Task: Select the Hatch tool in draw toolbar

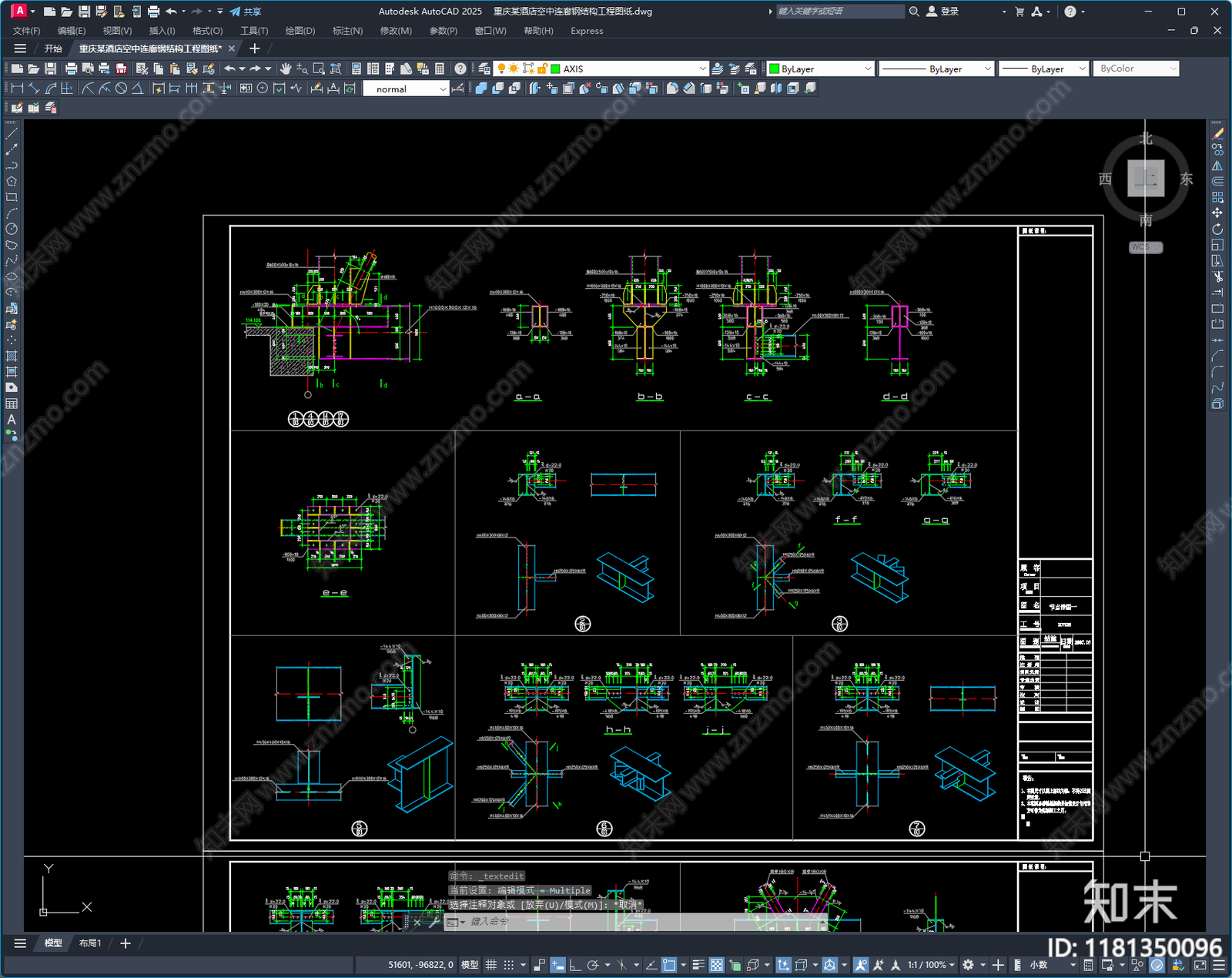Action: (x=12, y=356)
